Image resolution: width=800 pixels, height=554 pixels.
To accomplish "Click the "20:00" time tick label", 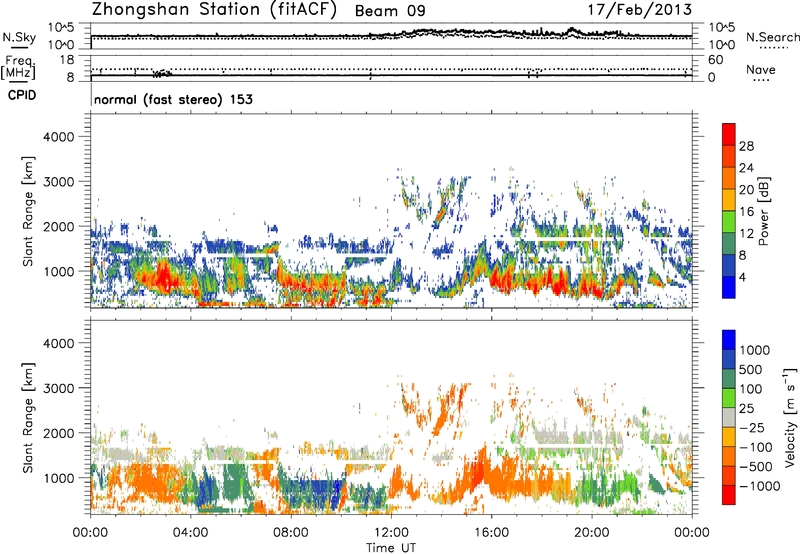I will tap(591, 533).
